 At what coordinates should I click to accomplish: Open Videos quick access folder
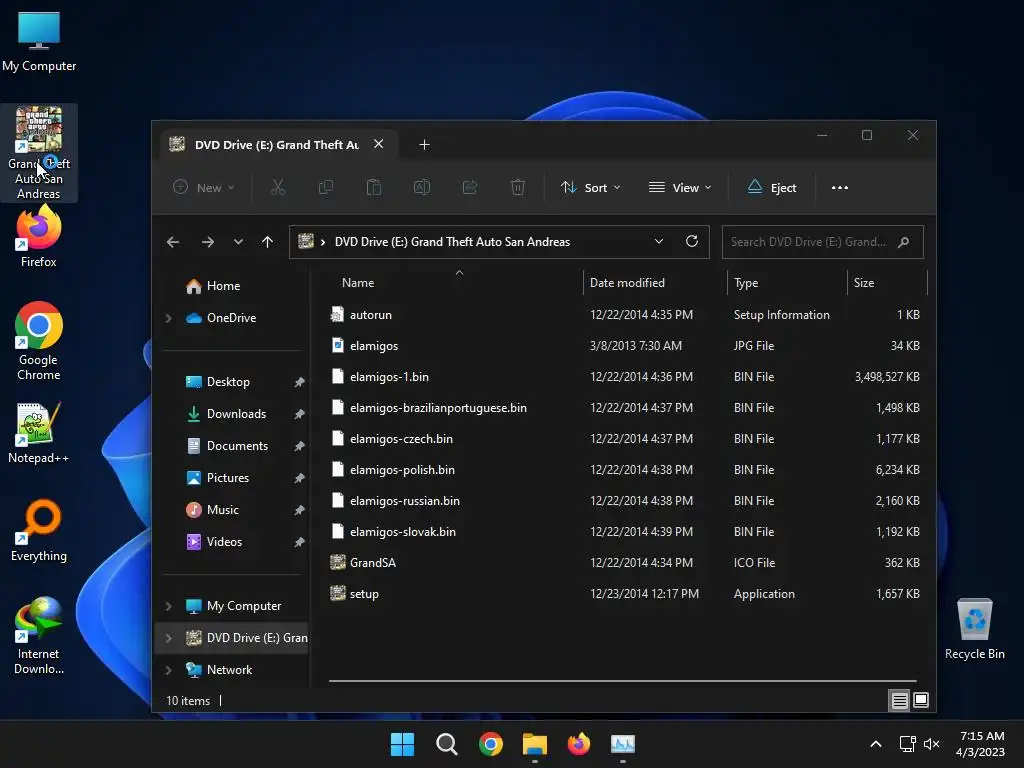click(214, 542)
